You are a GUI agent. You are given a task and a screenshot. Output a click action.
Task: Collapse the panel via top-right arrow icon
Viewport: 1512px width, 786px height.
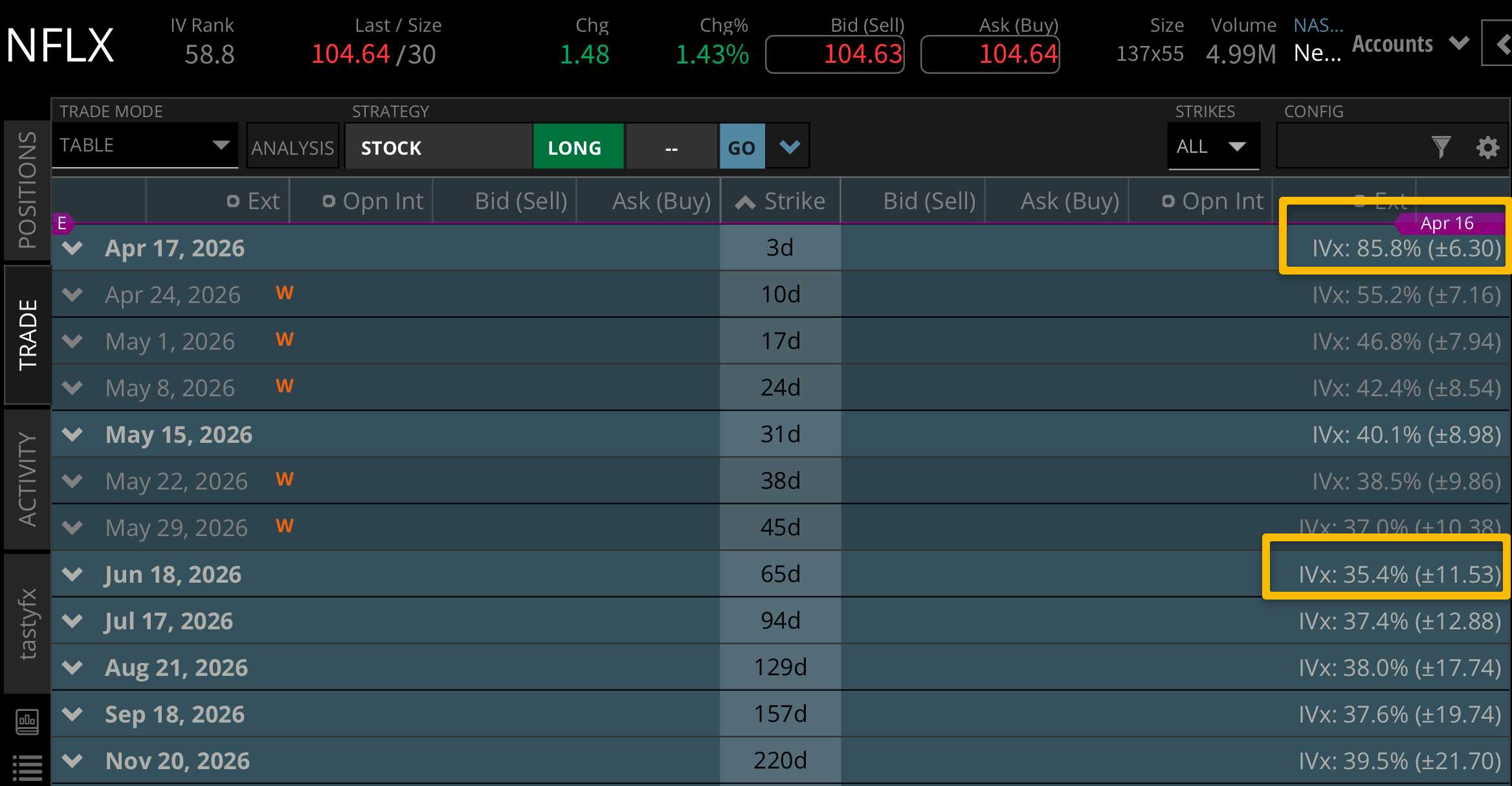[x=1502, y=43]
